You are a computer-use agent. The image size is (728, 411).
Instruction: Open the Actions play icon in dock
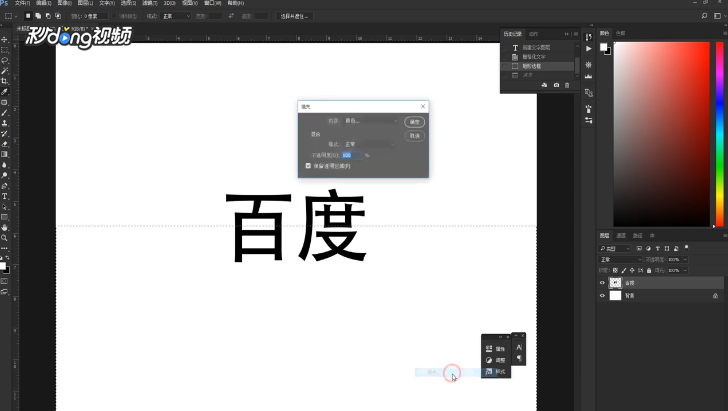point(589,49)
